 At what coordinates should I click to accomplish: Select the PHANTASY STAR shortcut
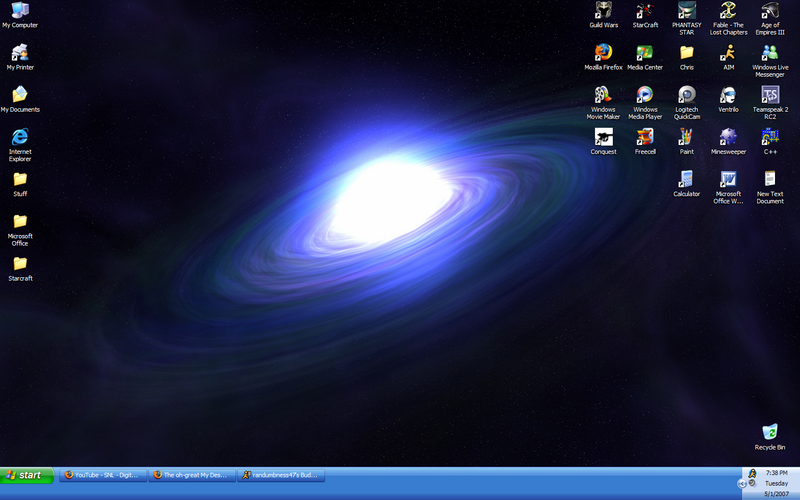point(687,18)
